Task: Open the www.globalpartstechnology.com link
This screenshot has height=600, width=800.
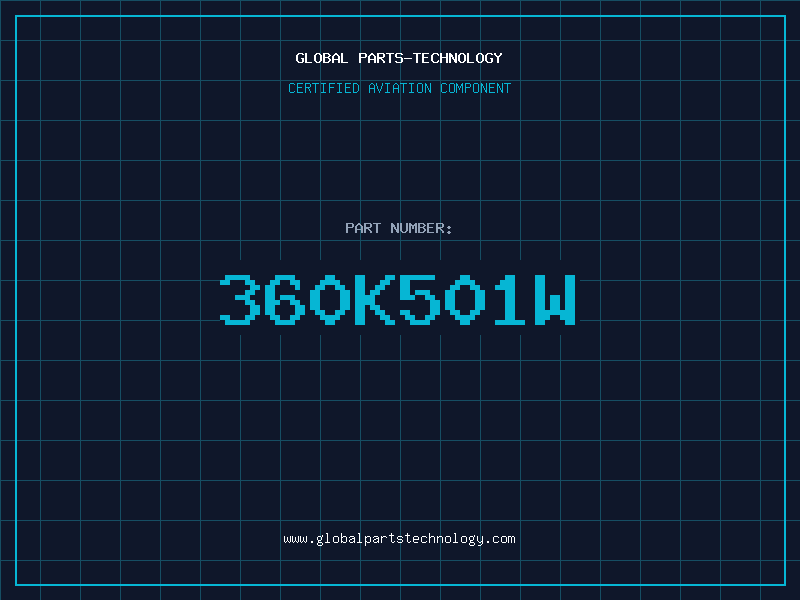Action: [x=399, y=539]
